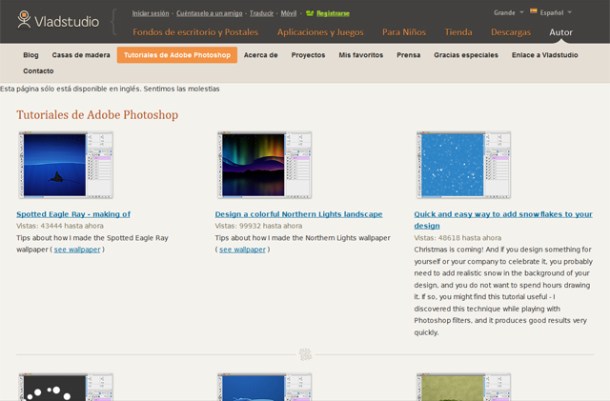Click the 'Spotted Eagle Ray - making of' link
This screenshot has height=401, width=610.
click(x=73, y=214)
